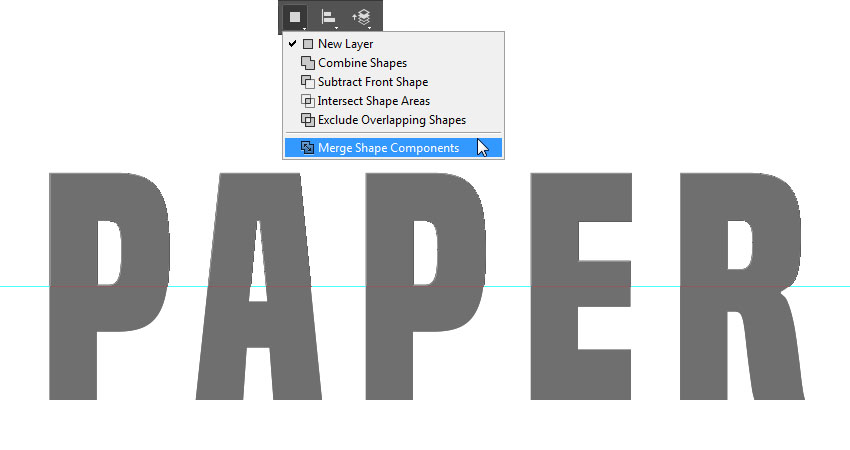
Task: Open the Path arrangement icon
Action: 361,17
